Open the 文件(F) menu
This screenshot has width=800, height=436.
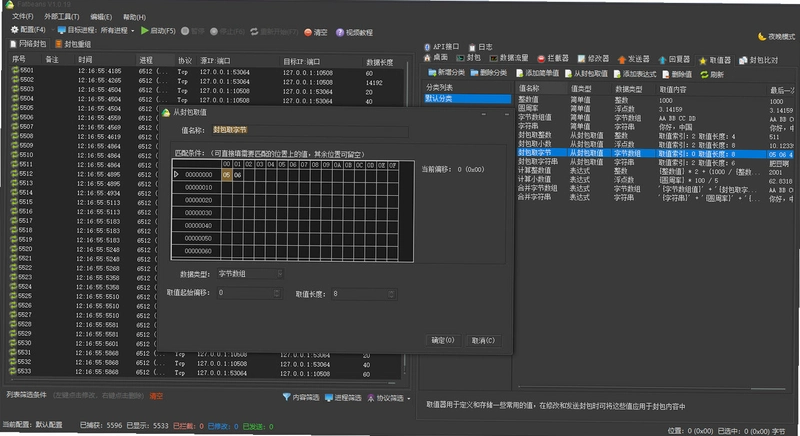pos(22,16)
